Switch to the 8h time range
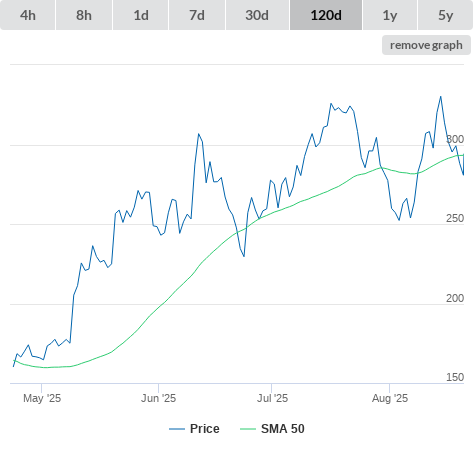Viewport: 474px width, 455px height. (84, 15)
